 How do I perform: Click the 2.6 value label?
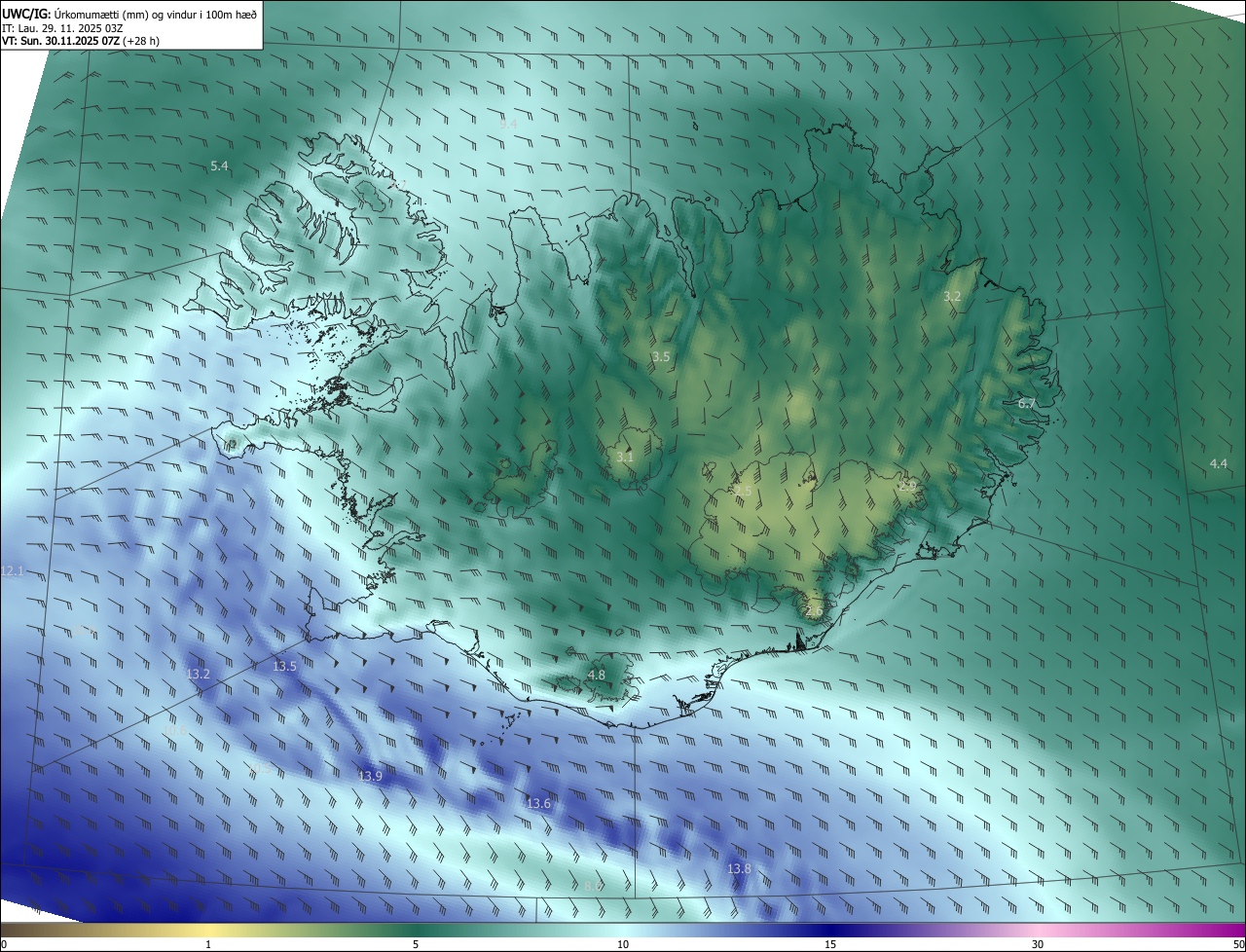coord(814,610)
